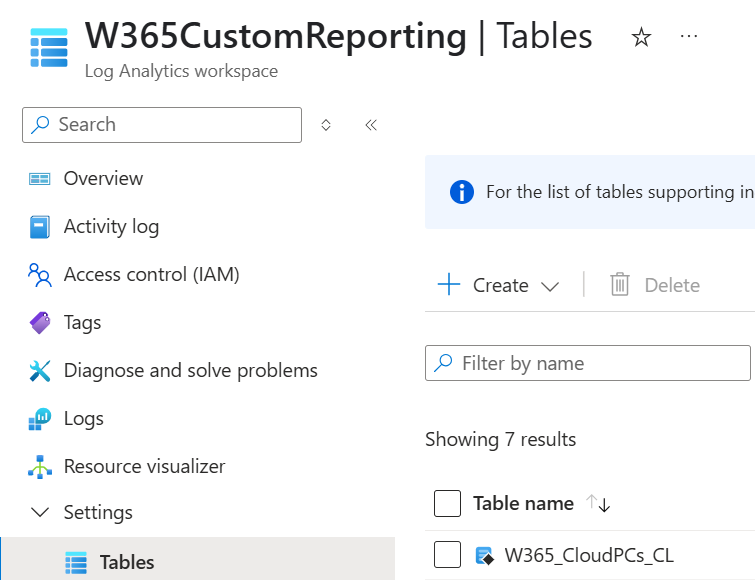Favorite this workspace with the star icon
This screenshot has height=580, width=755.
pos(641,37)
